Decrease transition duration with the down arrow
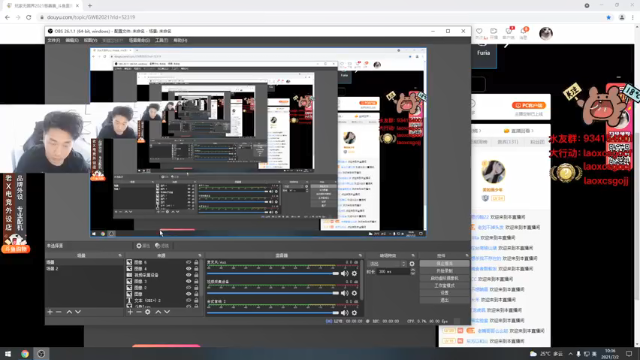 [x=413, y=273]
